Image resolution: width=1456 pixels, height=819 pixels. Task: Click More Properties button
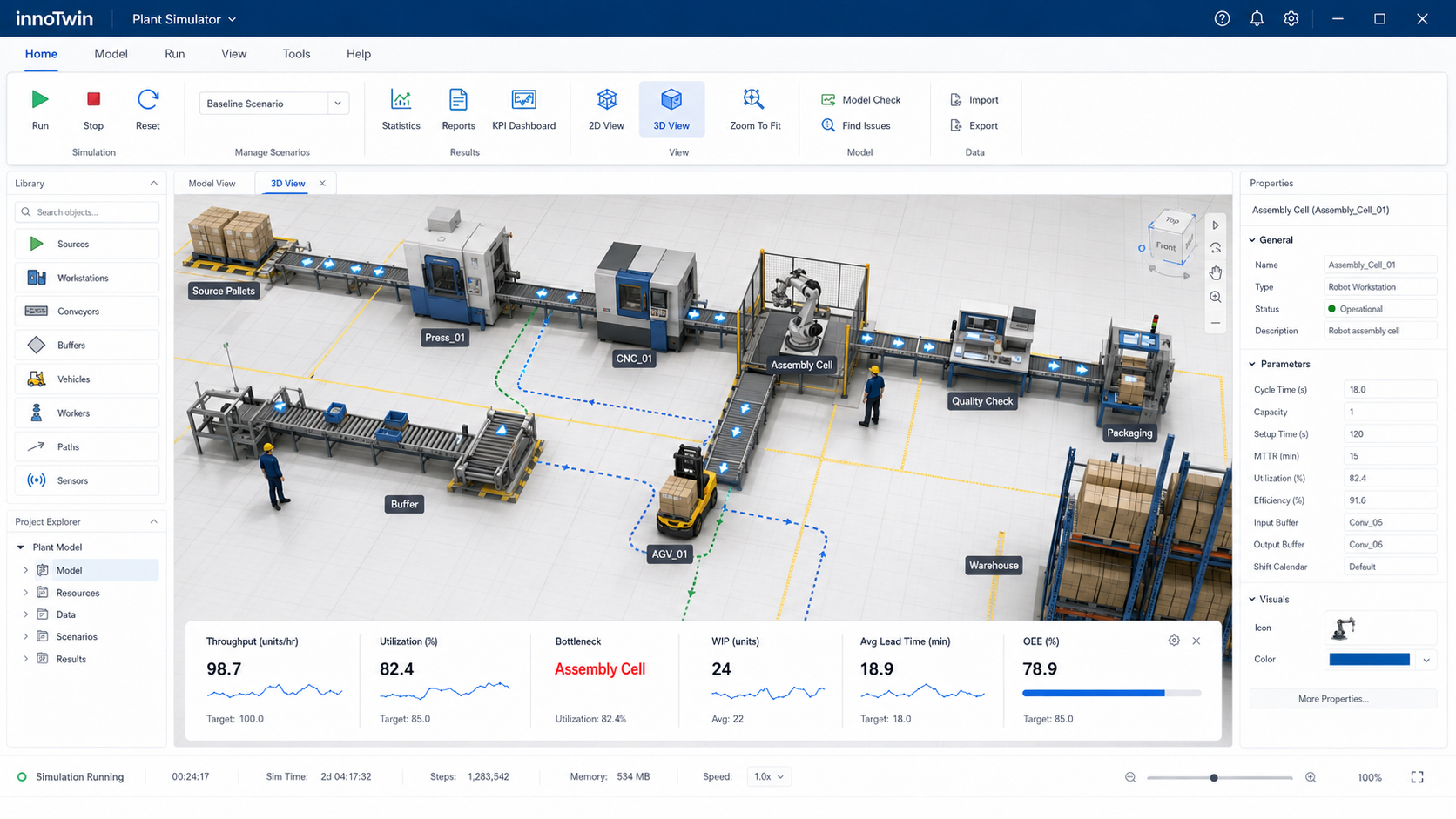(x=1343, y=699)
